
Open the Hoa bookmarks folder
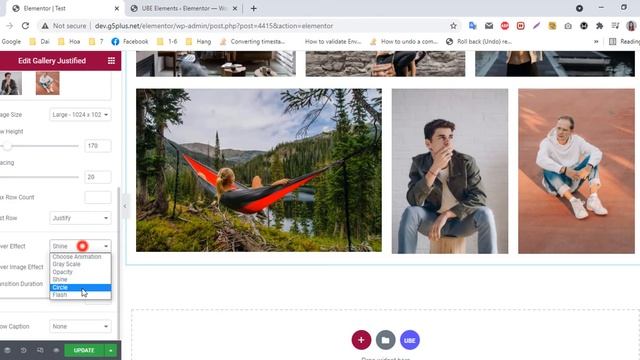pos(69,42)
